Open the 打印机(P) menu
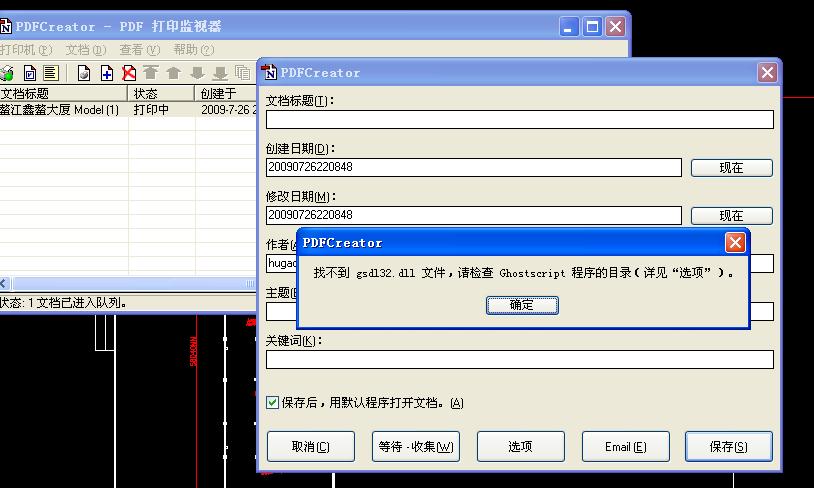814x488 pixels. click(x=26, y=50)
